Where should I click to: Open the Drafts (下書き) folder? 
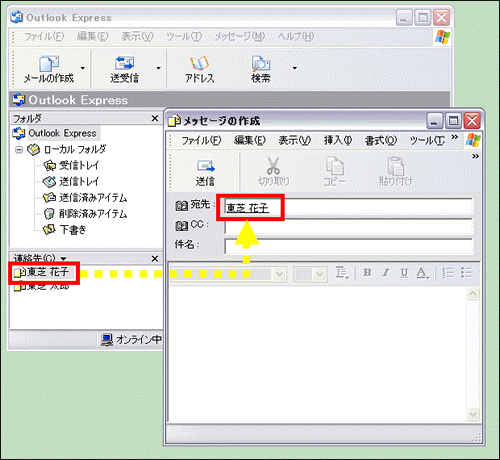coord(73,229)
